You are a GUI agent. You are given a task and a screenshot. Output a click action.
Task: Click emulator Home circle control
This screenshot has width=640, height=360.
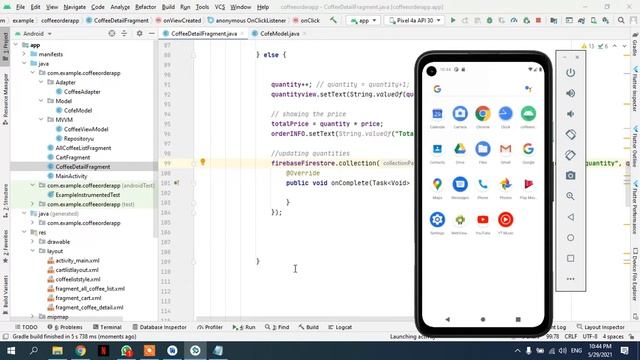point(571,238)
